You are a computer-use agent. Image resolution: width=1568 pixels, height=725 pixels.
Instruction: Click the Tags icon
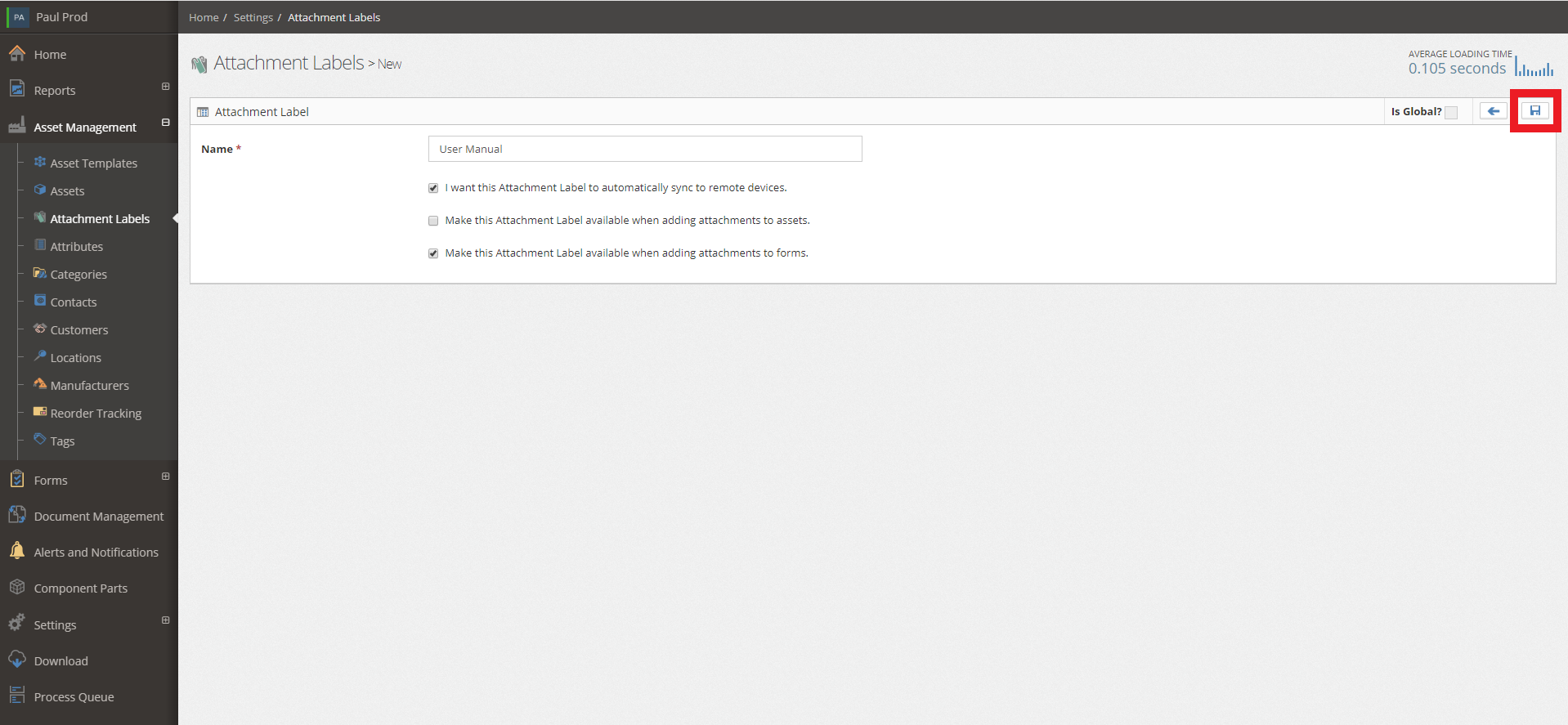tap(40, 440)
